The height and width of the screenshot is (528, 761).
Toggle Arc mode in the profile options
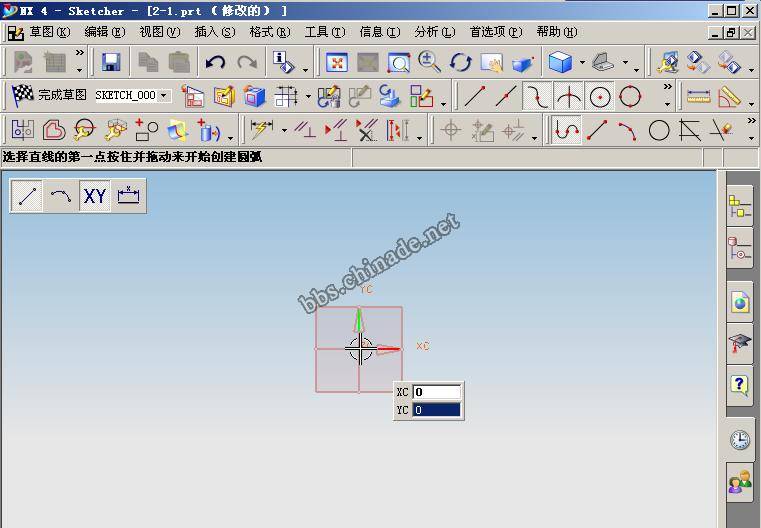click(61, 196)
